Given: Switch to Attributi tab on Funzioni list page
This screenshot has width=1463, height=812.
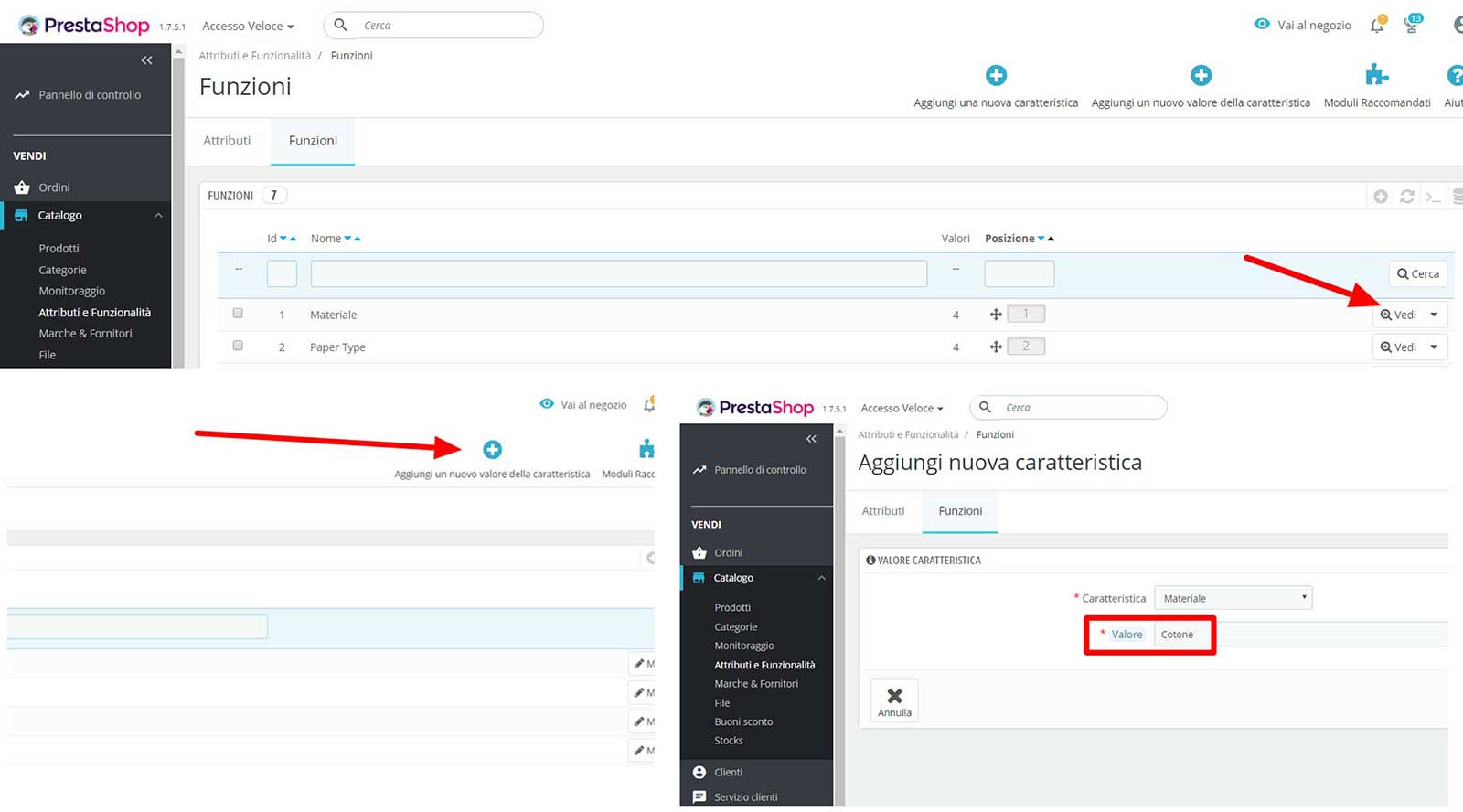Looking at the screenshot, I should (x=227, y=141).
